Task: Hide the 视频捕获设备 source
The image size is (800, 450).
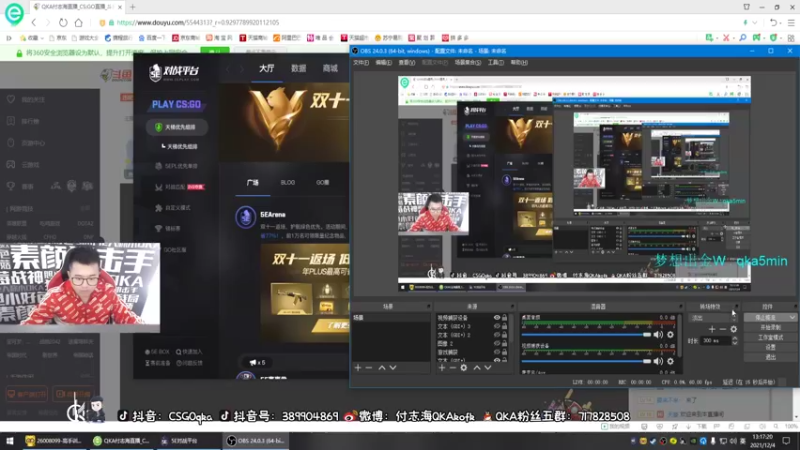Action: point(496,318)
